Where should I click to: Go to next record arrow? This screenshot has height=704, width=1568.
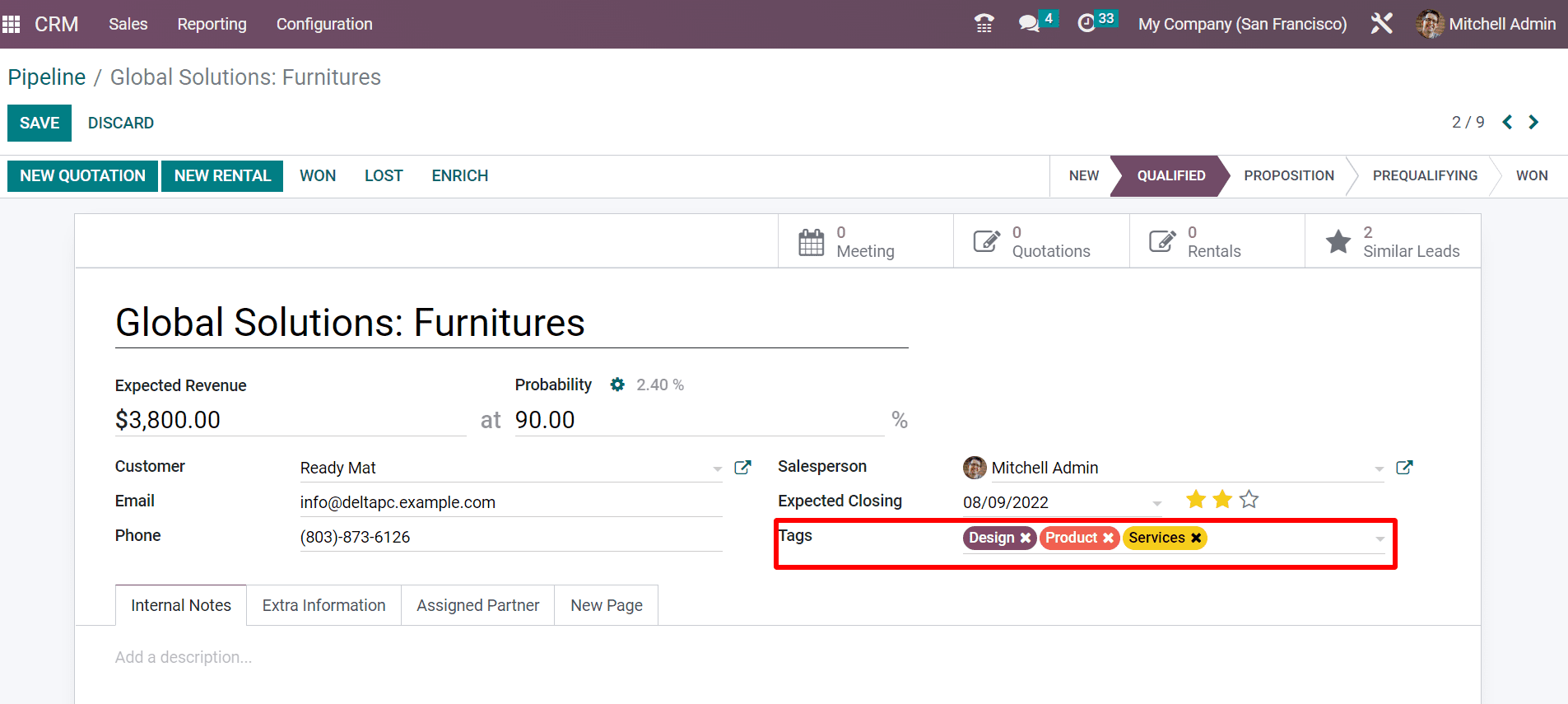tap(1533, 123)
